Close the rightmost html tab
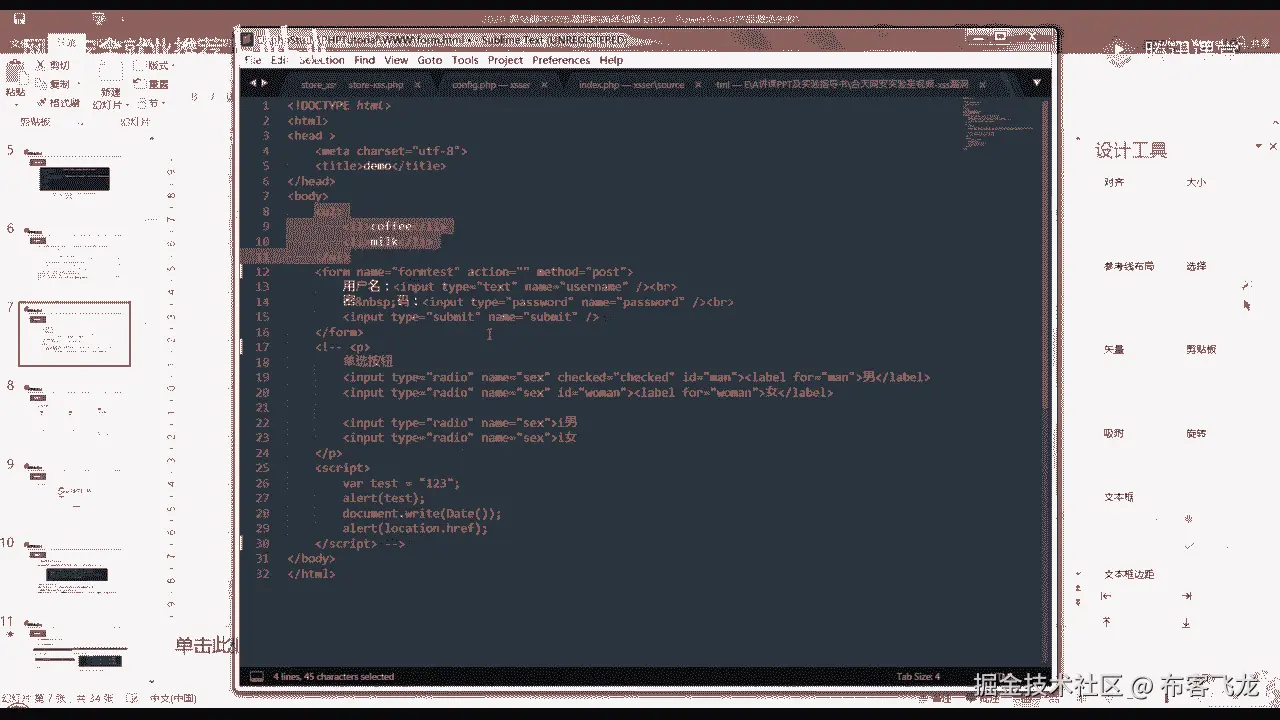This screenshot has width=1280, height=720. (982, 85)
